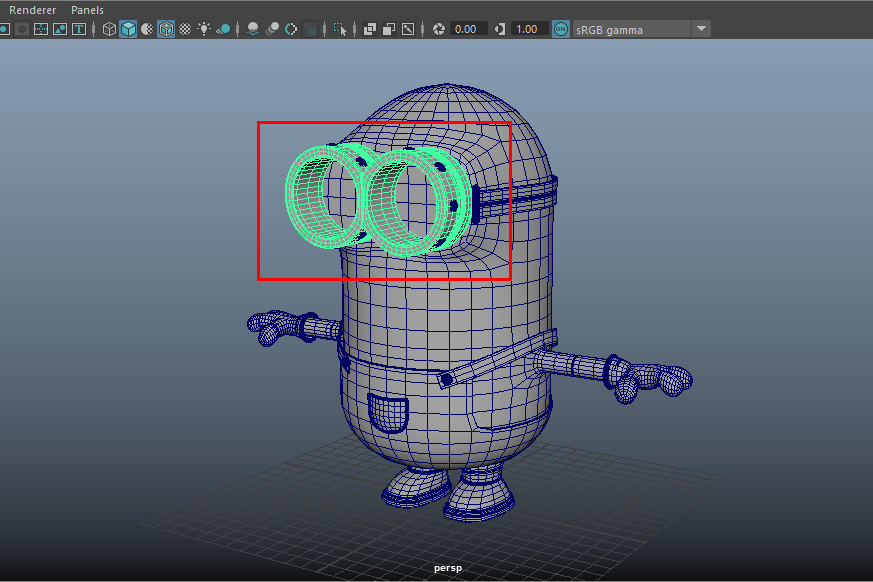The width and height of the screenshot is (873, 582).
Task: Toggle use default material icon
Action: click(147, 29)
